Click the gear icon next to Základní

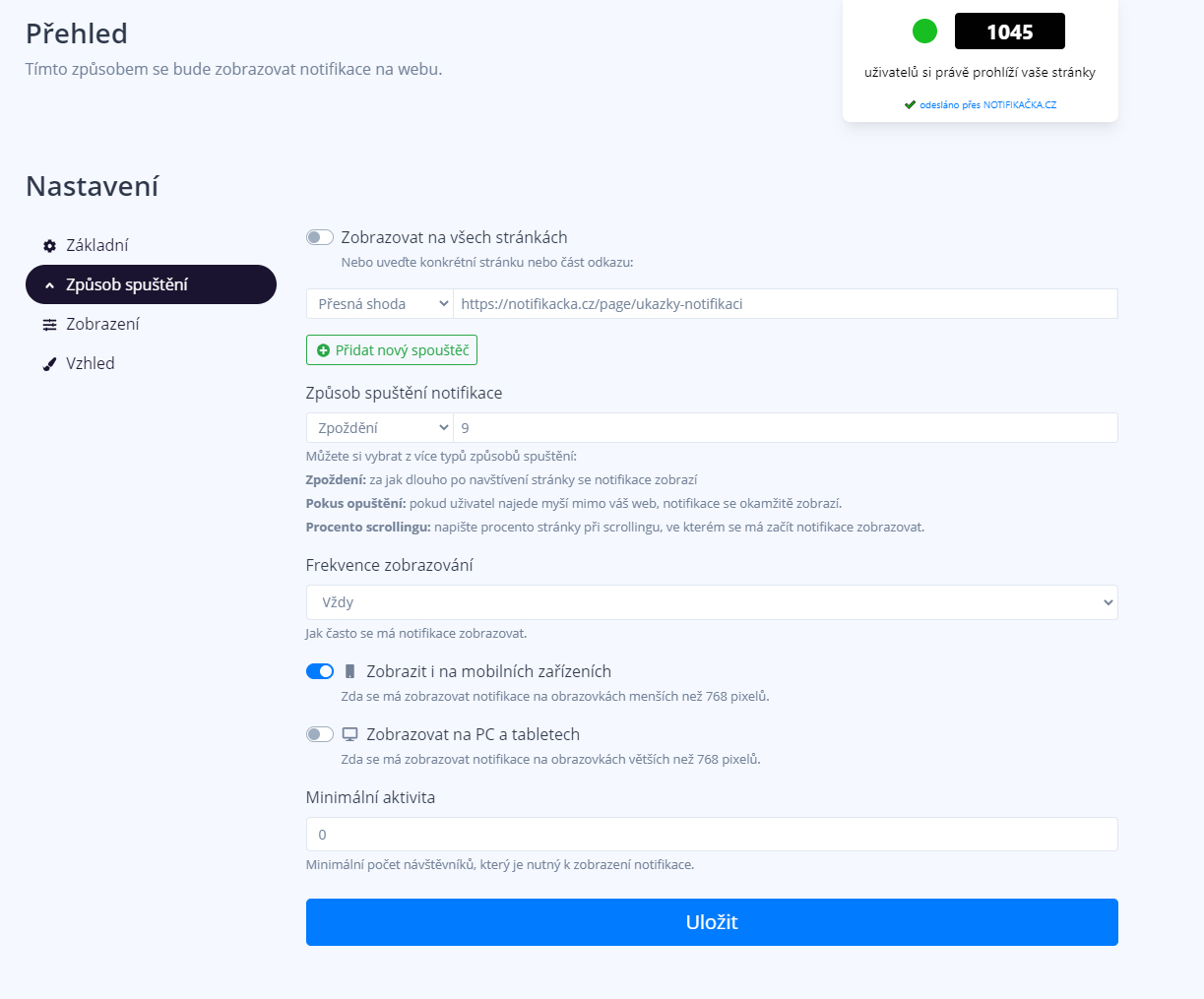pyautogui.click(x=49, y=246)
